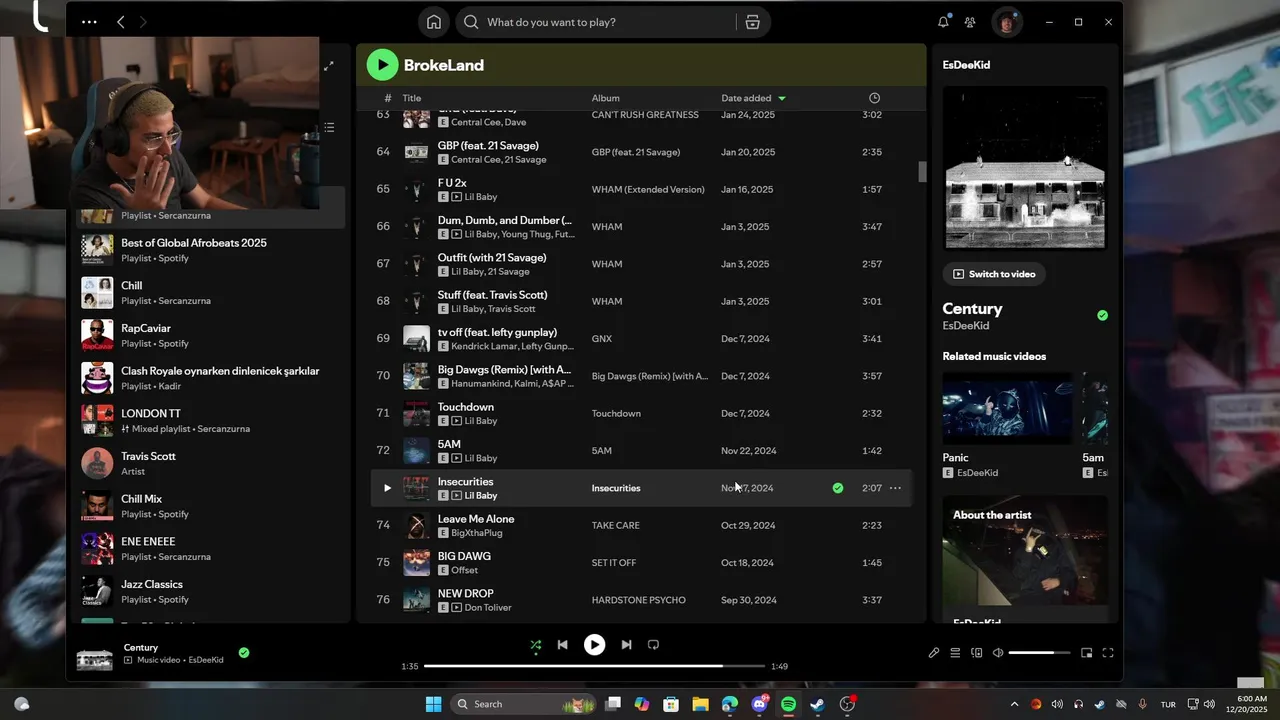Open the RapCaviar playlist
The image size is (1280, 720).
(212, 335)
